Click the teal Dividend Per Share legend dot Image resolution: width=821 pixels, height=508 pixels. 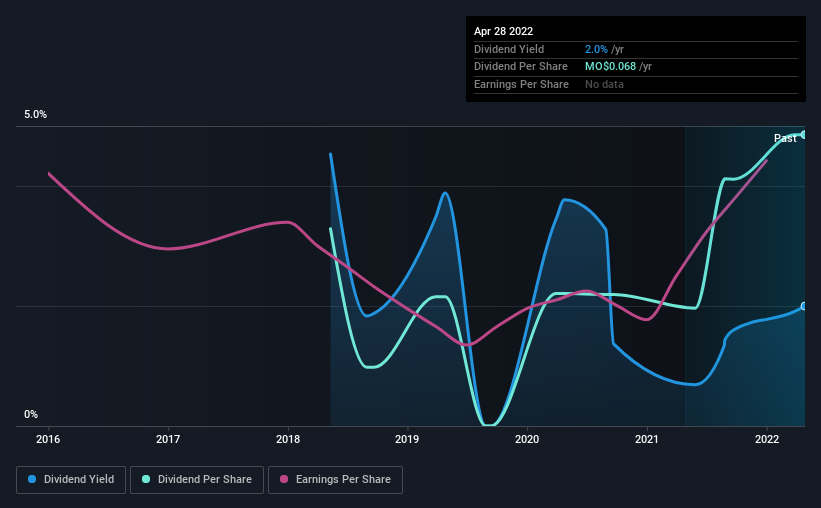coord(146,479)
